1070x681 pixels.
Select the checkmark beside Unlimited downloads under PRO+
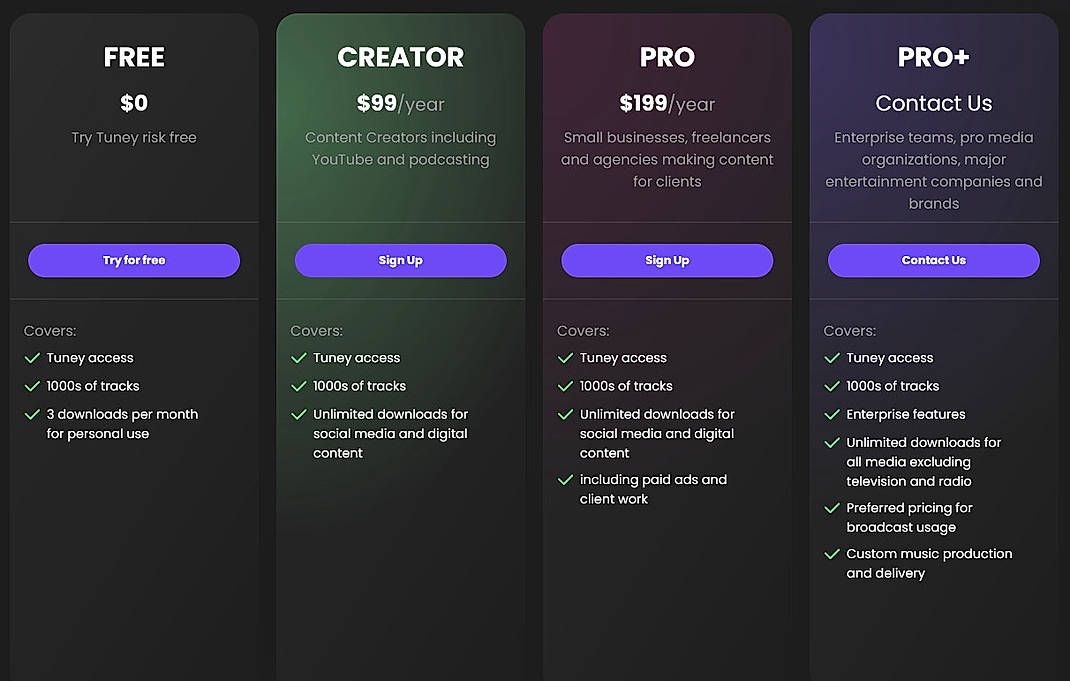[831, 442]
